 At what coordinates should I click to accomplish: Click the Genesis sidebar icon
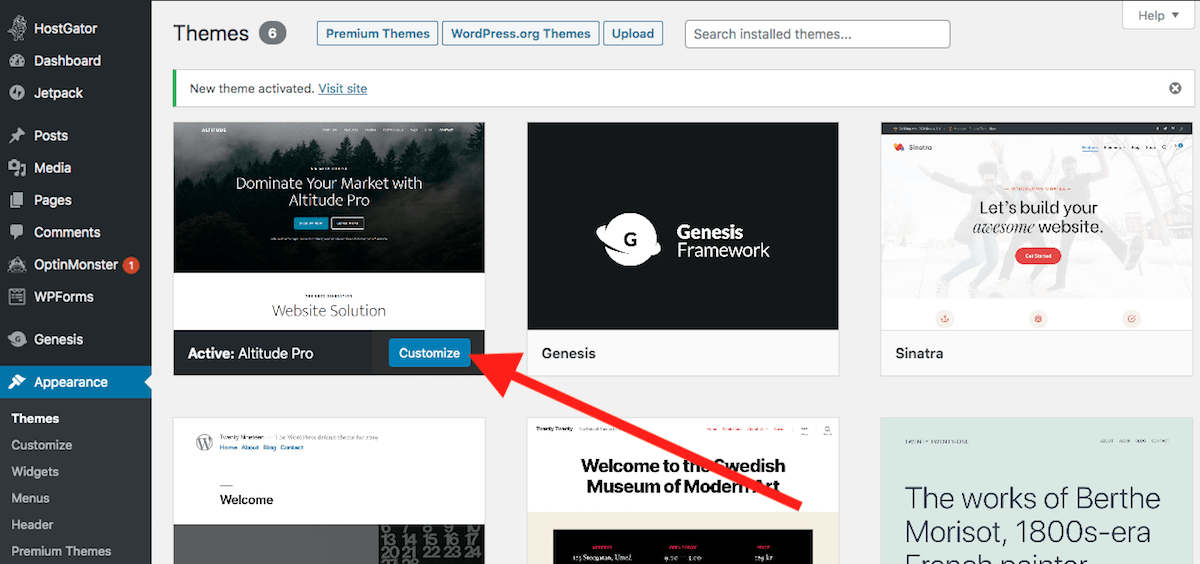[x=16, y=339]
